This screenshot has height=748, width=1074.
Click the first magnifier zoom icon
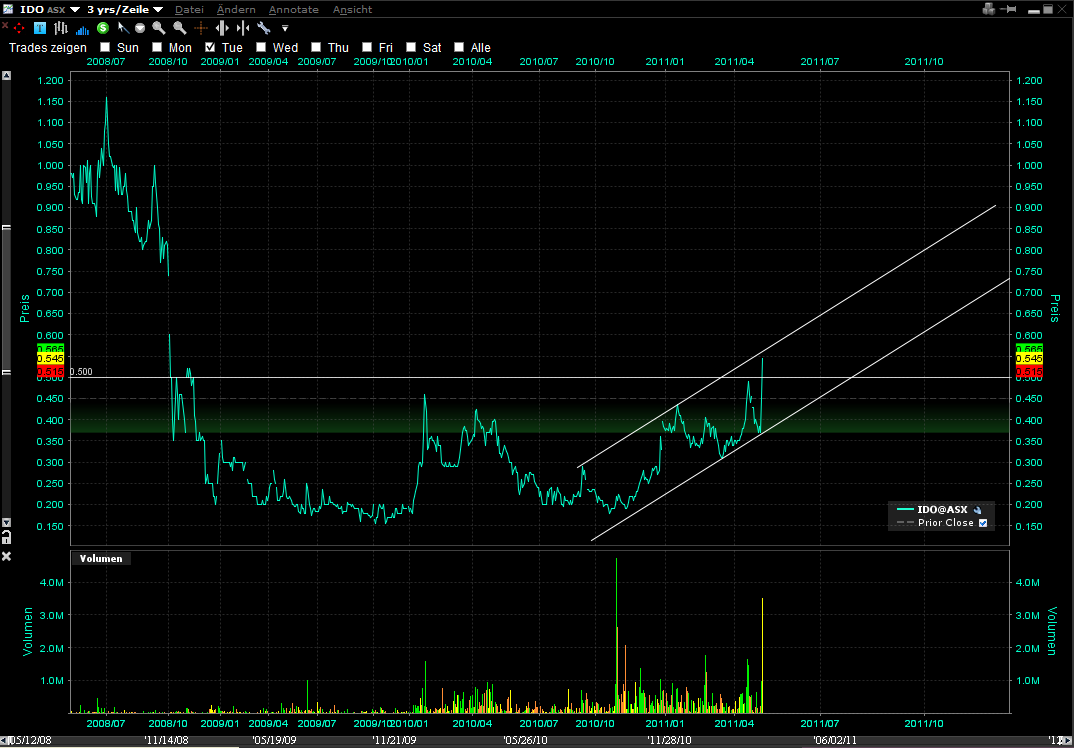pyautogui.click(x=159, y=28)
